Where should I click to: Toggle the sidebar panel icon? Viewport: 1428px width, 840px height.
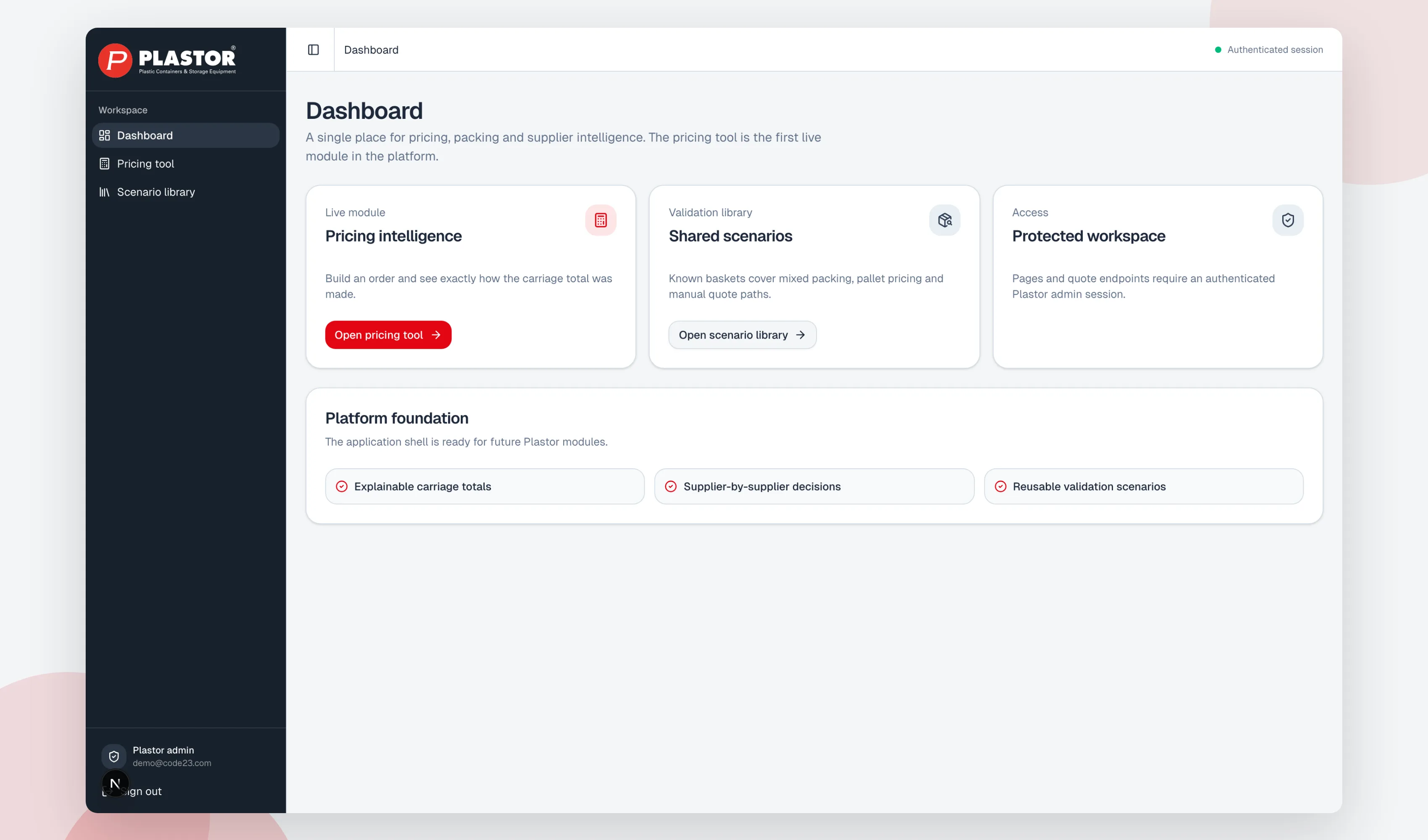point(313,50)
